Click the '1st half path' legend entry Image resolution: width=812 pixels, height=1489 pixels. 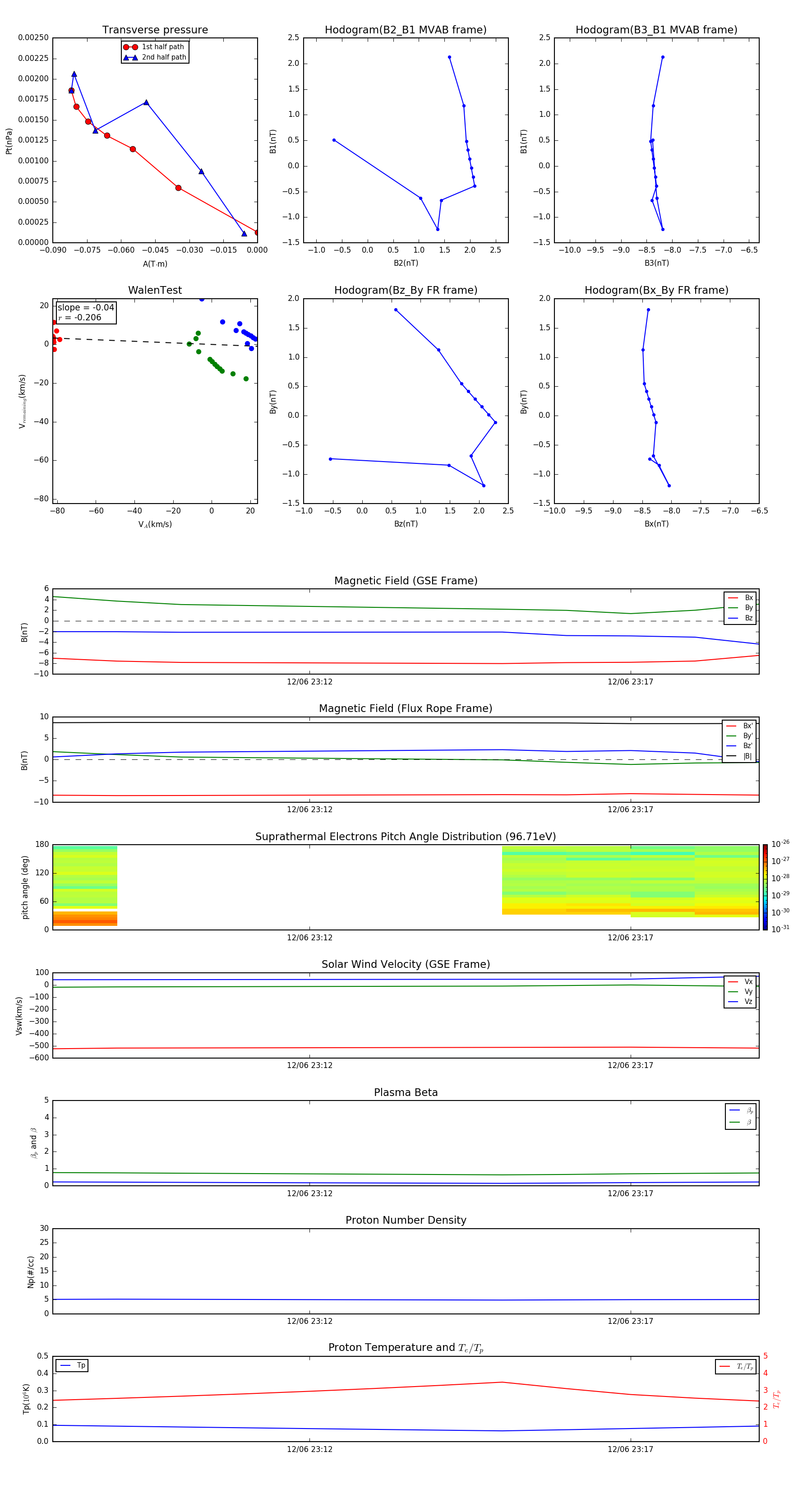[154, 47]
